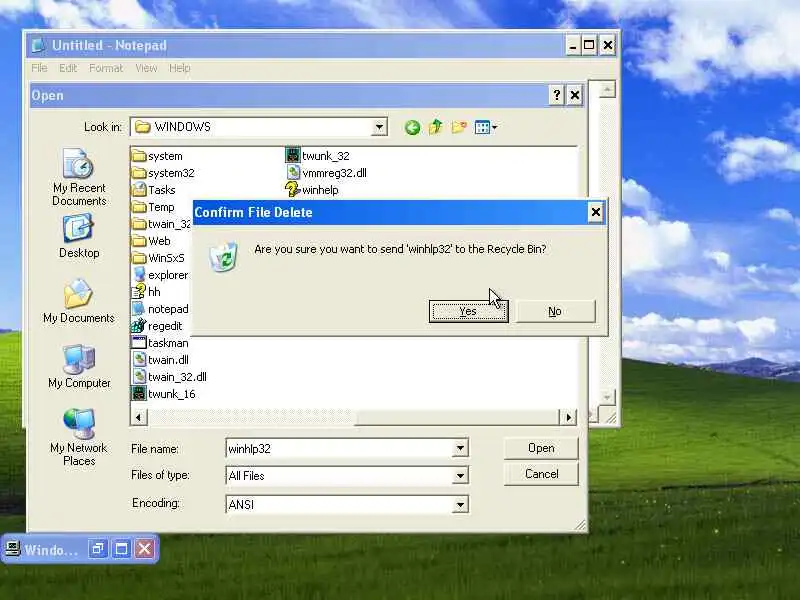Select the twunk_16 file
This screenshot has width=800, height=600.
164,394
